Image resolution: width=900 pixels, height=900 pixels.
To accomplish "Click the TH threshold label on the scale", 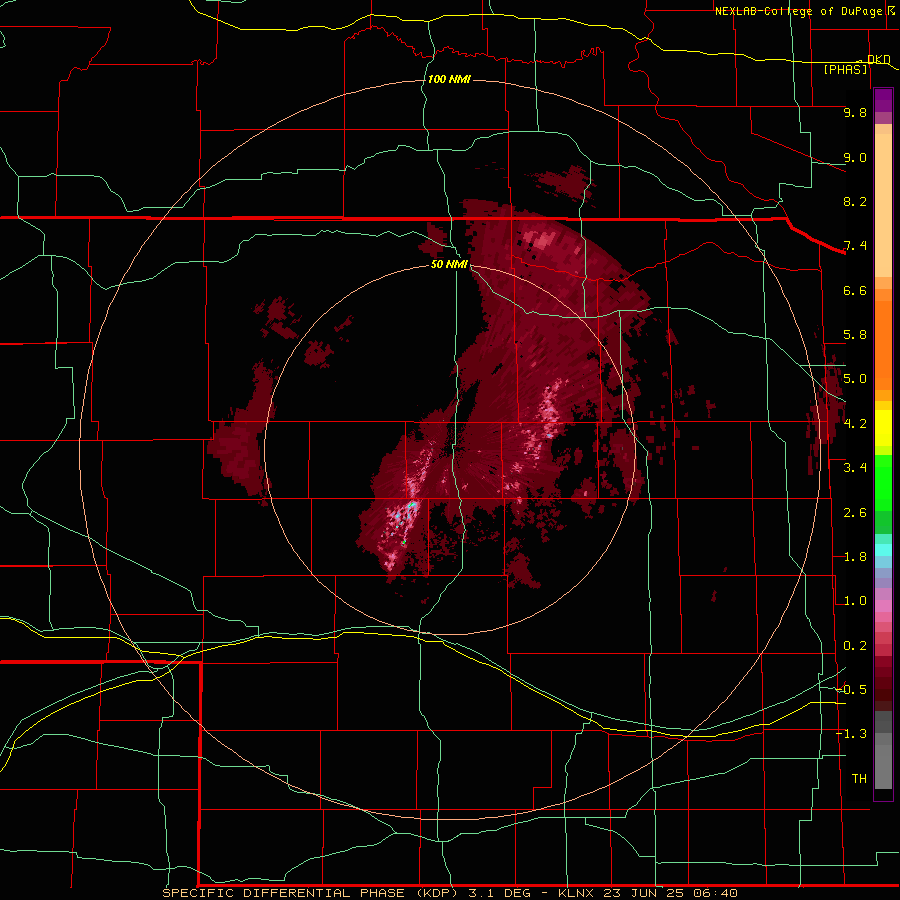I will click(x=859, y=779).
